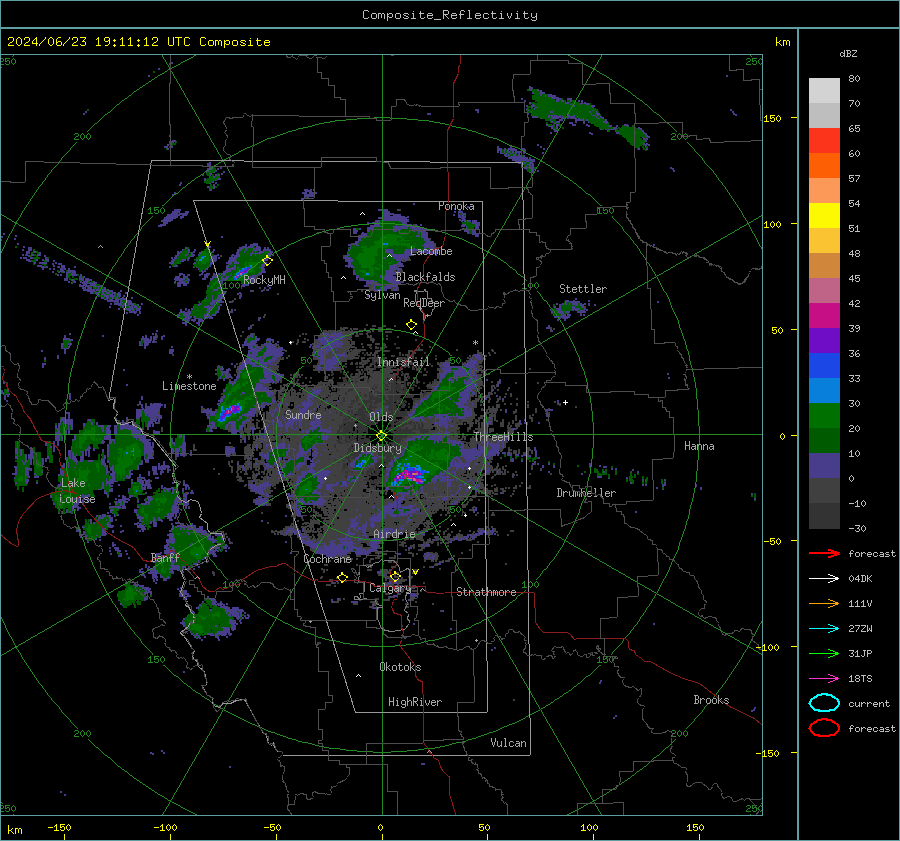Click the Blackfalds label on the map
This screenshot has height=841, width=900.
tap(425, 277)
